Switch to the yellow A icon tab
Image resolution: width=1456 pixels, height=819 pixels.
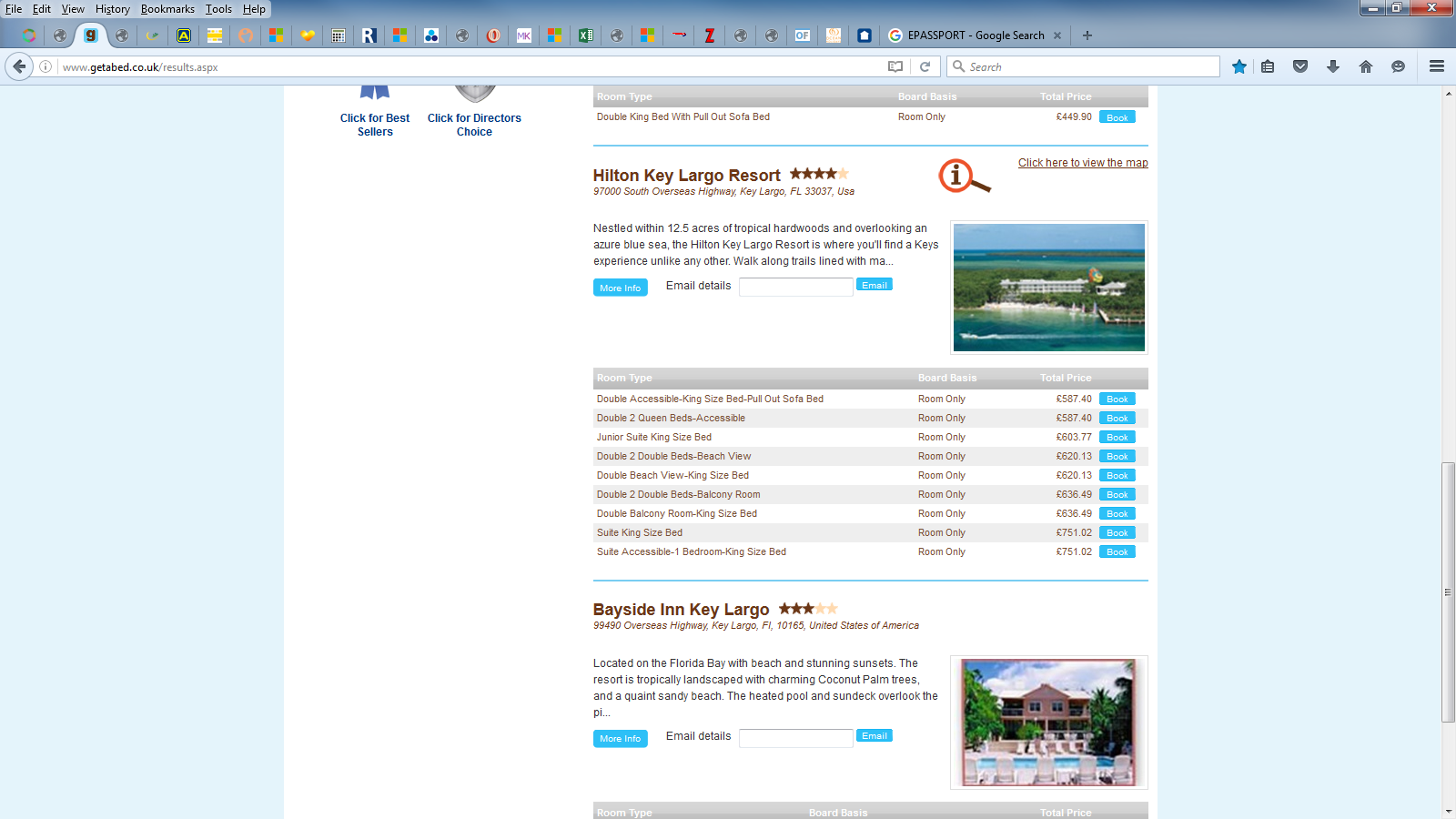(184, 35)
